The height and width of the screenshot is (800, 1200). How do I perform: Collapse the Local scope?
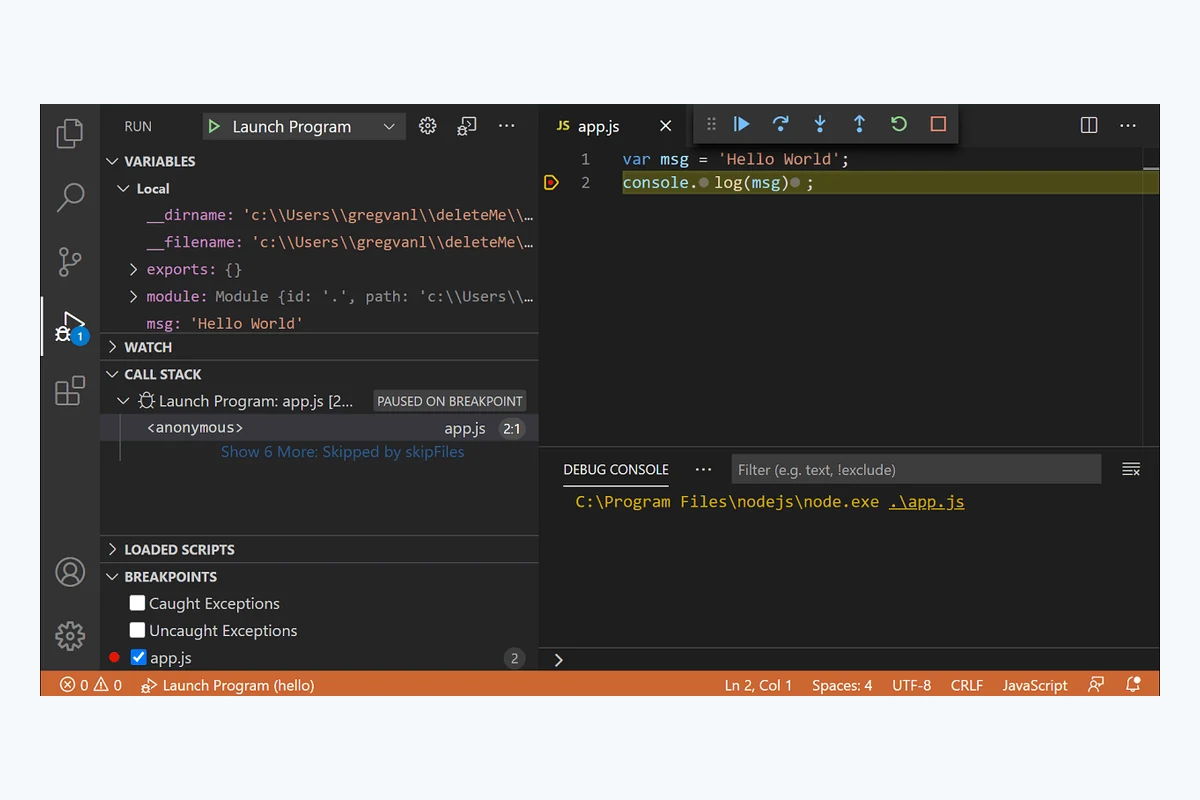[x=124, y=188]
